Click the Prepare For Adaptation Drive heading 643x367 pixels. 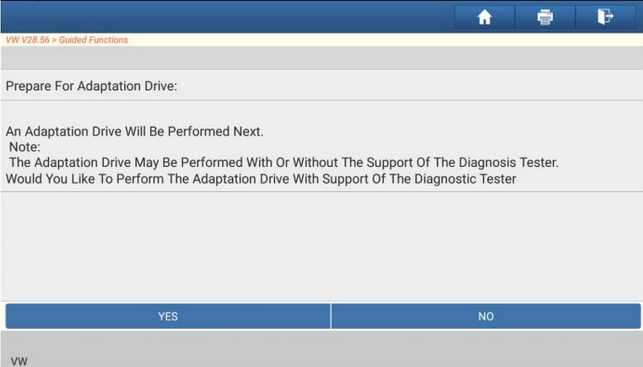click(x=91, y=86)
